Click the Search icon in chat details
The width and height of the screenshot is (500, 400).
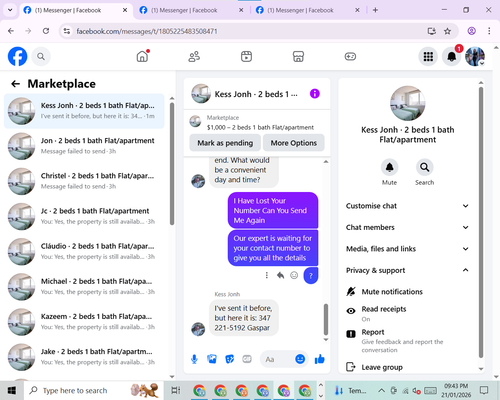tap(424, 167)
